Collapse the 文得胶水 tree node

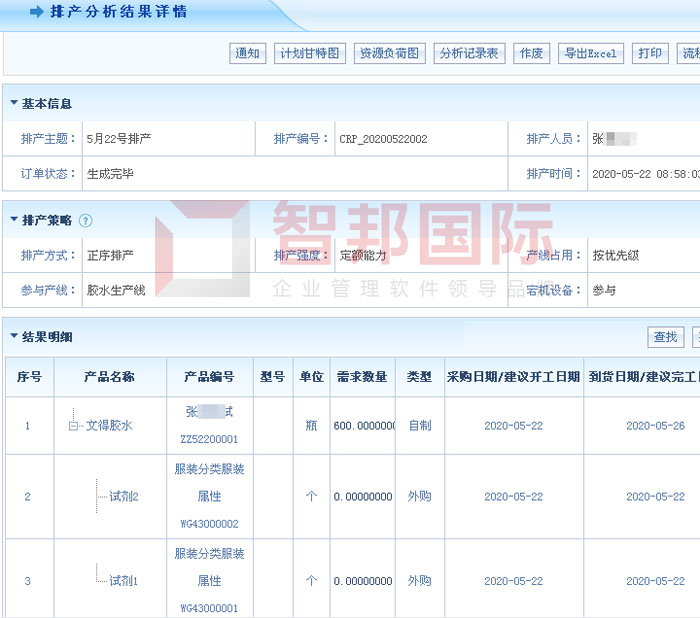pos(73,426)
